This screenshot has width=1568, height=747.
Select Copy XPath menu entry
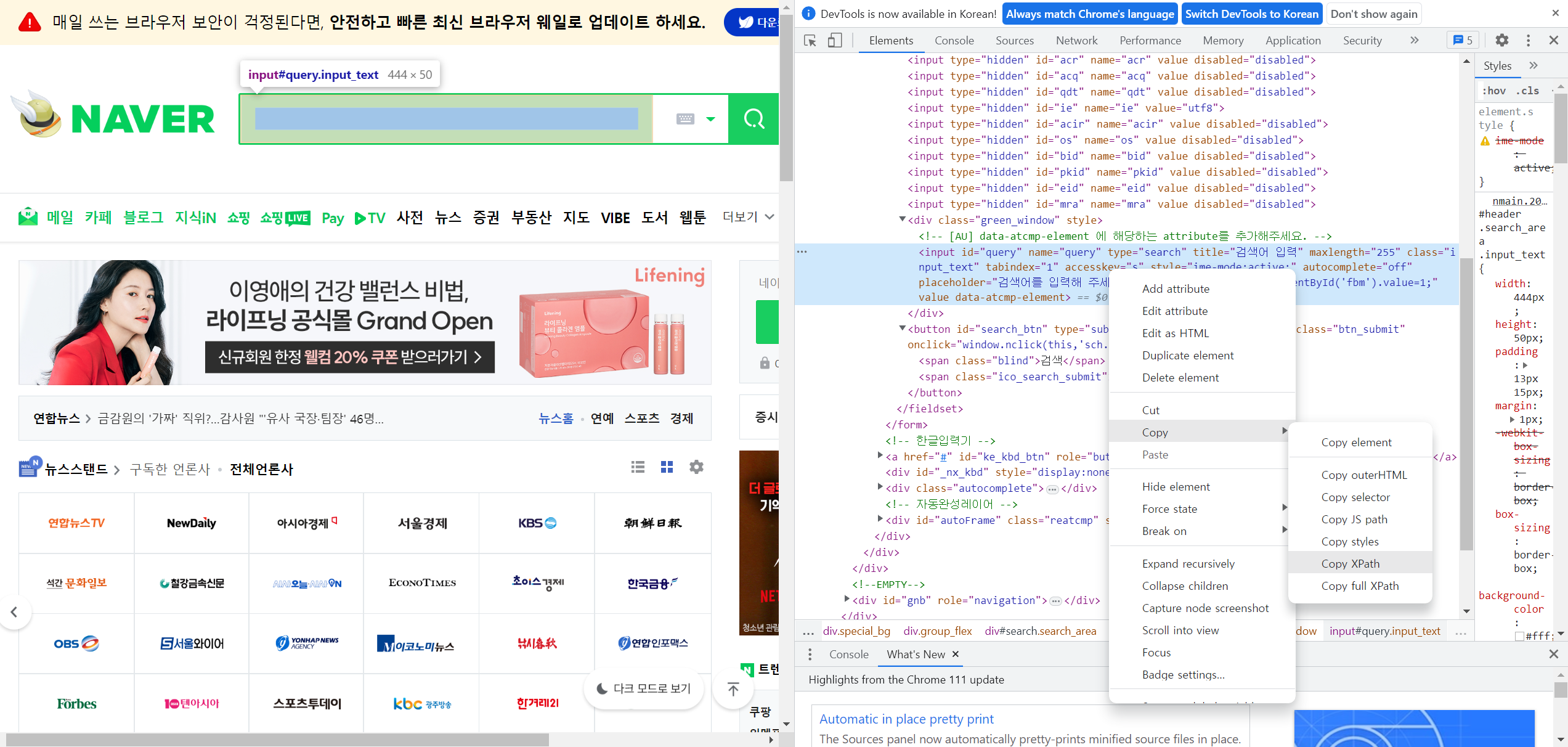1350,563
